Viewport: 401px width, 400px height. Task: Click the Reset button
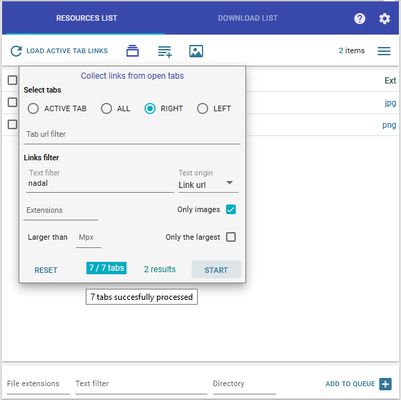pyautogui.click(x=46, y=270)
